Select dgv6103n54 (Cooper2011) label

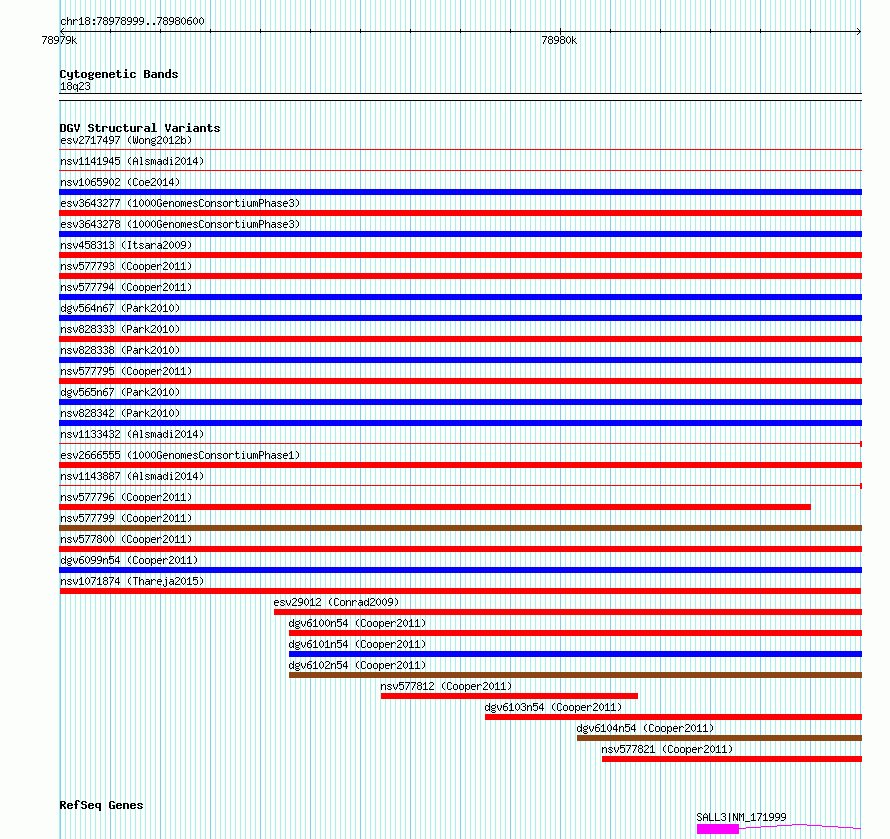tap(553, 707)
